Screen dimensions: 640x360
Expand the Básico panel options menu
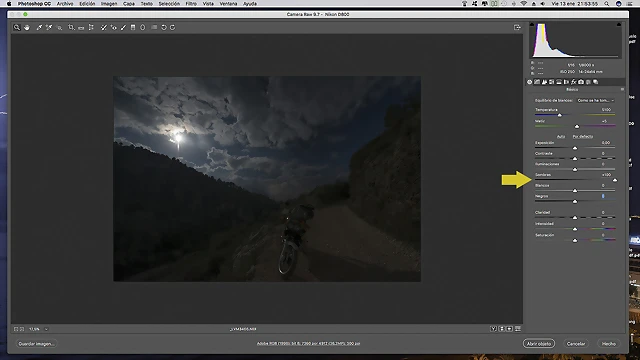click(622, 89)
